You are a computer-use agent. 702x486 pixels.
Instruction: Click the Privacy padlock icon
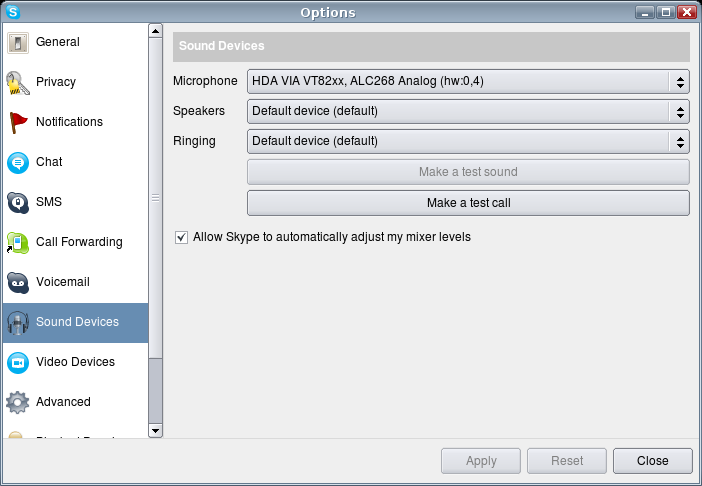coord(18,83)
